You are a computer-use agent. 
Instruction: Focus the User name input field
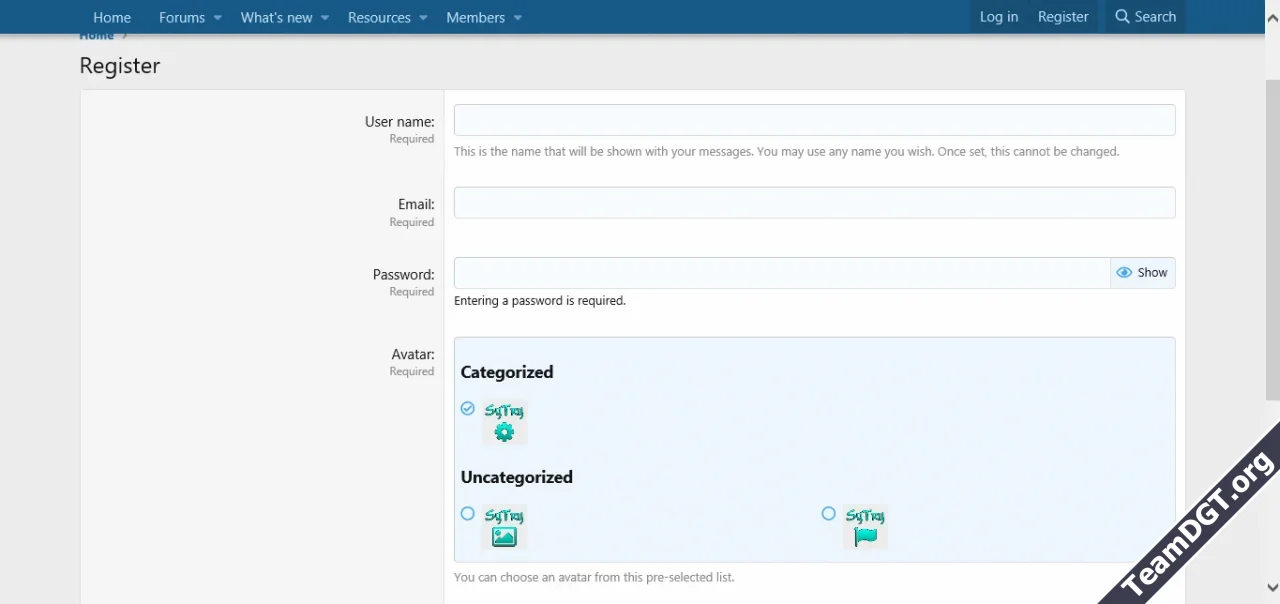click(x=814, y=120)
